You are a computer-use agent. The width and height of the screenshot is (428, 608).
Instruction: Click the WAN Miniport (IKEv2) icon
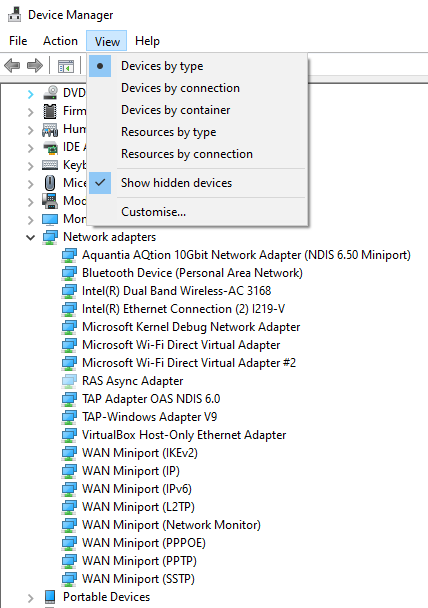pyautogui.click(x=69, y=453)
